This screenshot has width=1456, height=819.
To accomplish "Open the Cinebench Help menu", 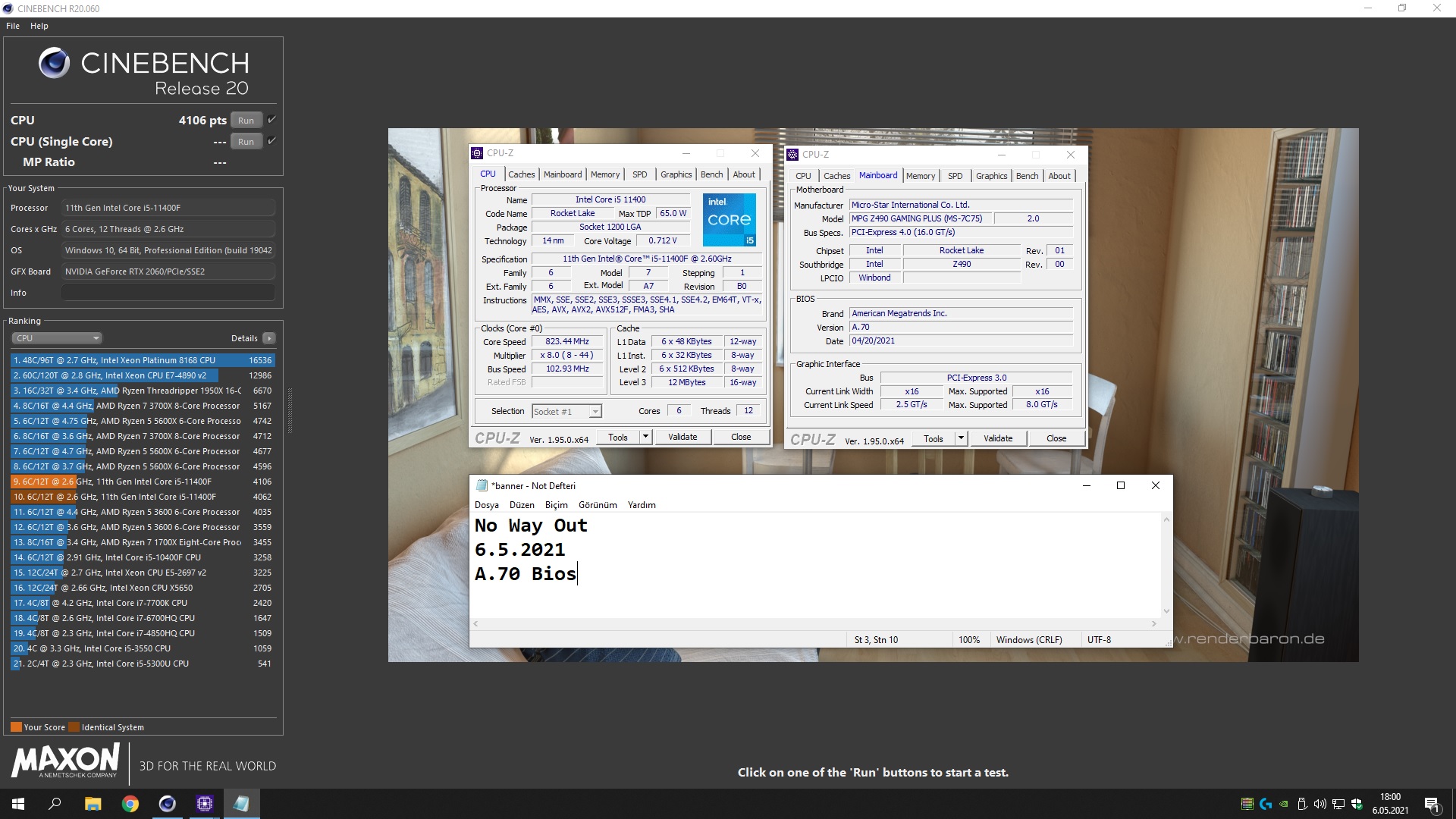I will pyautogui.click(x=39, y=26).
